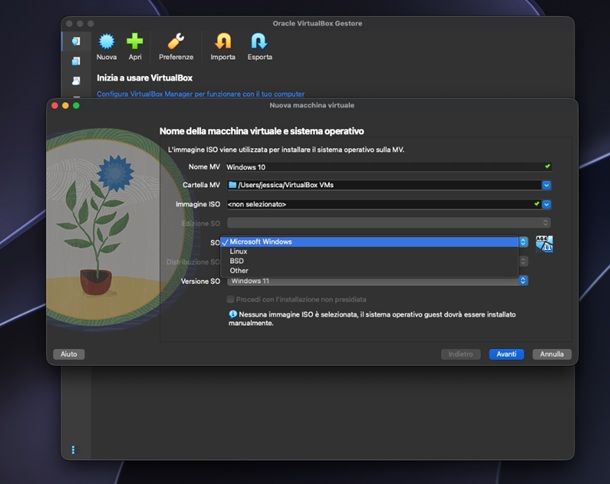
Task: Select the second sidebar icon in VirtualBox Gestore
Action: click(x=76, y=61)
